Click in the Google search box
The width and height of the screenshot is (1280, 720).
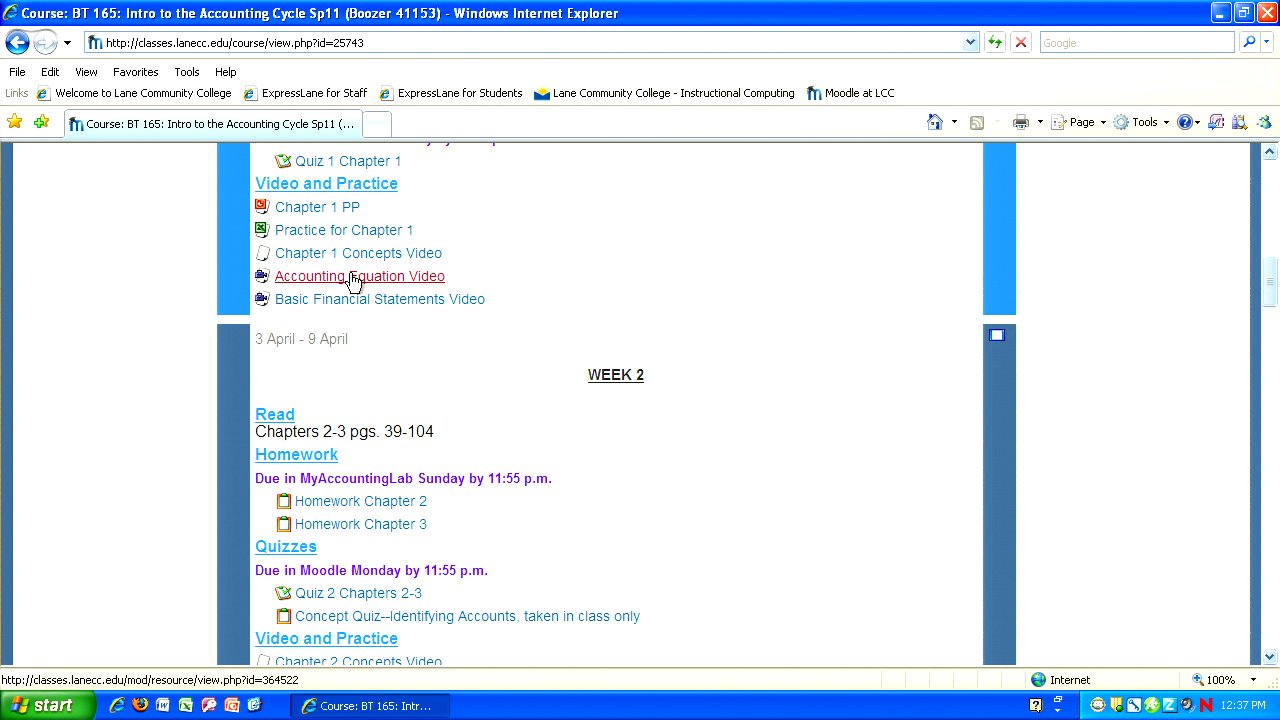coord(1136,43)
